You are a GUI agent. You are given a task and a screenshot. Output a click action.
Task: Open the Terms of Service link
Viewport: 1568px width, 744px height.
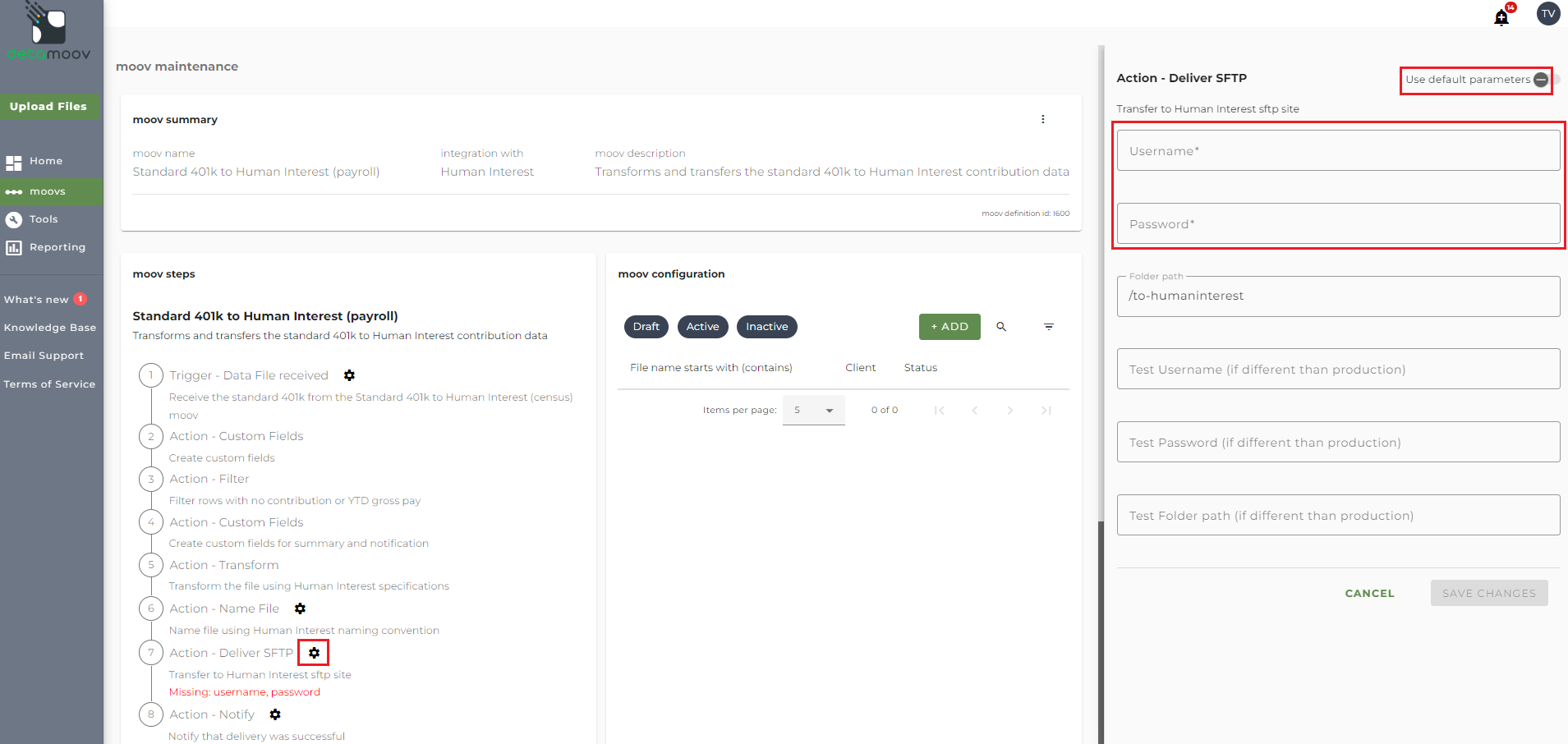49,384
